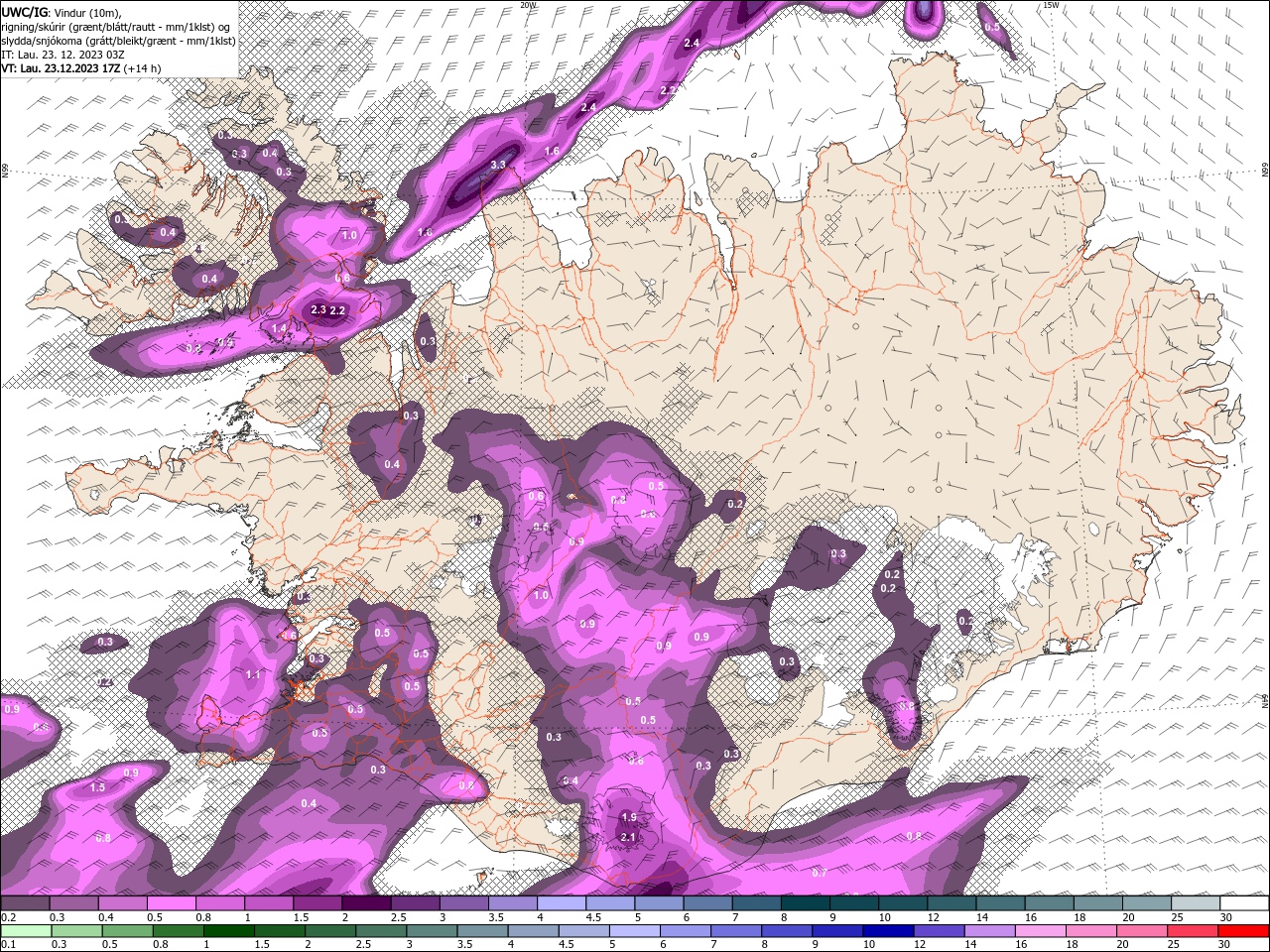Screen dimensions: 1270x952
Task: Click the 0.5 value in top-right offshore patch
Action: (992, 28)
